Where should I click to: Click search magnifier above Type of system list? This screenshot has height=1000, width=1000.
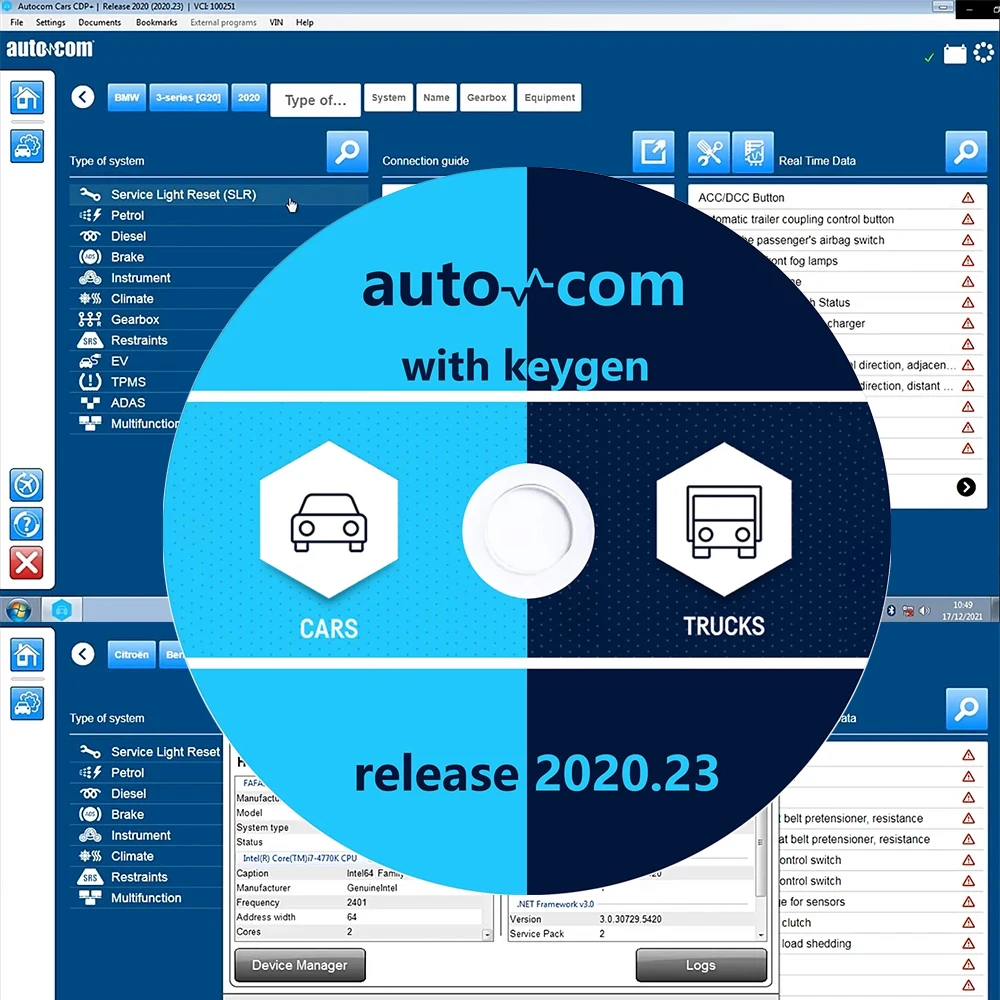pos(348,152)
